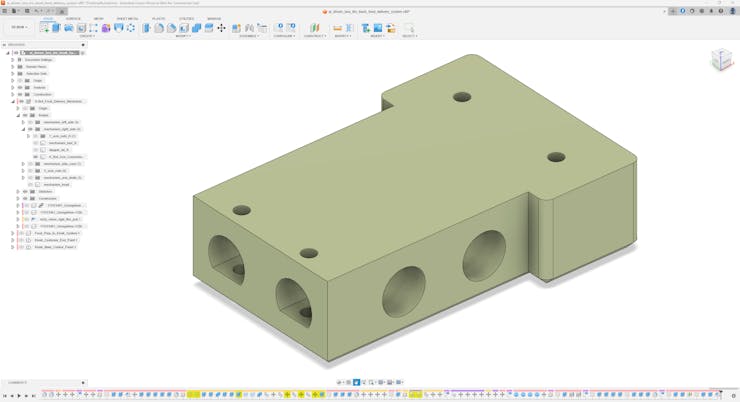The width and height of the screenshot is (740, 402).
Task: Open timeline settings gear at bottom right
Action: (734, 395)
